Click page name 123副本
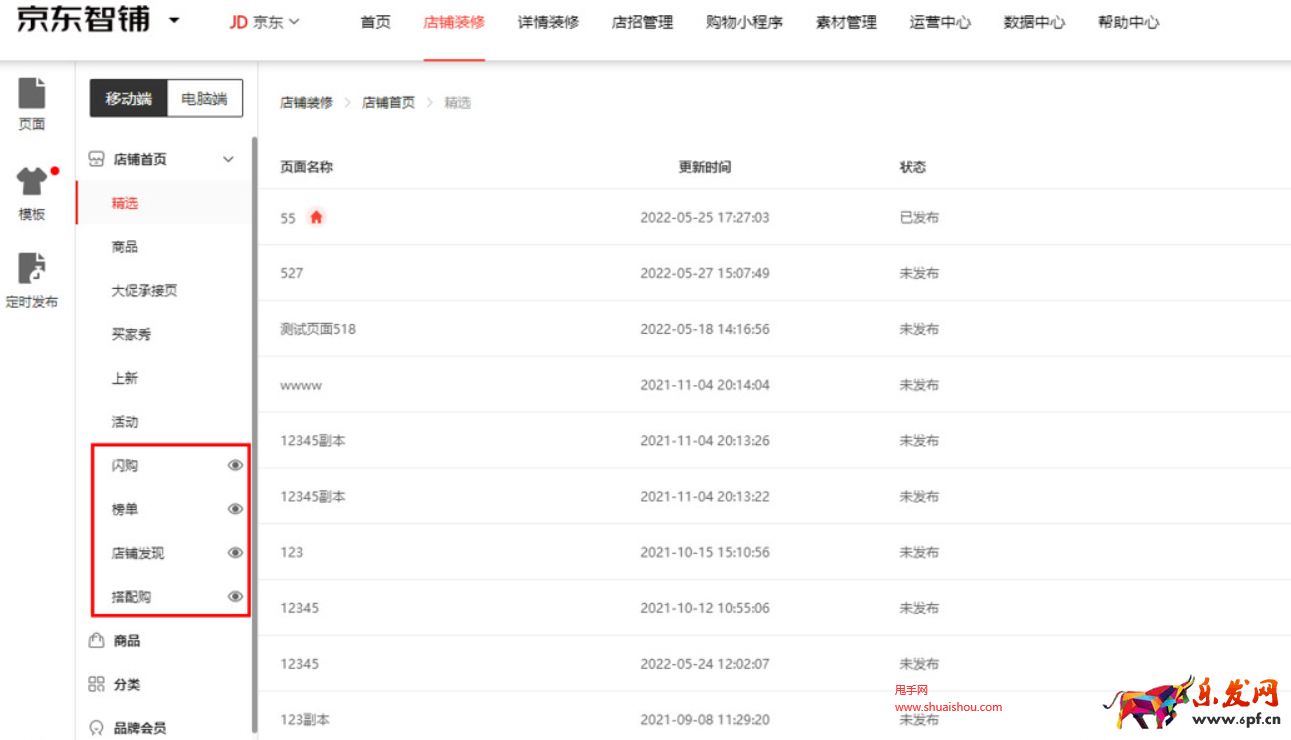This screenshot has width=1291, height=740. [305, 720]
